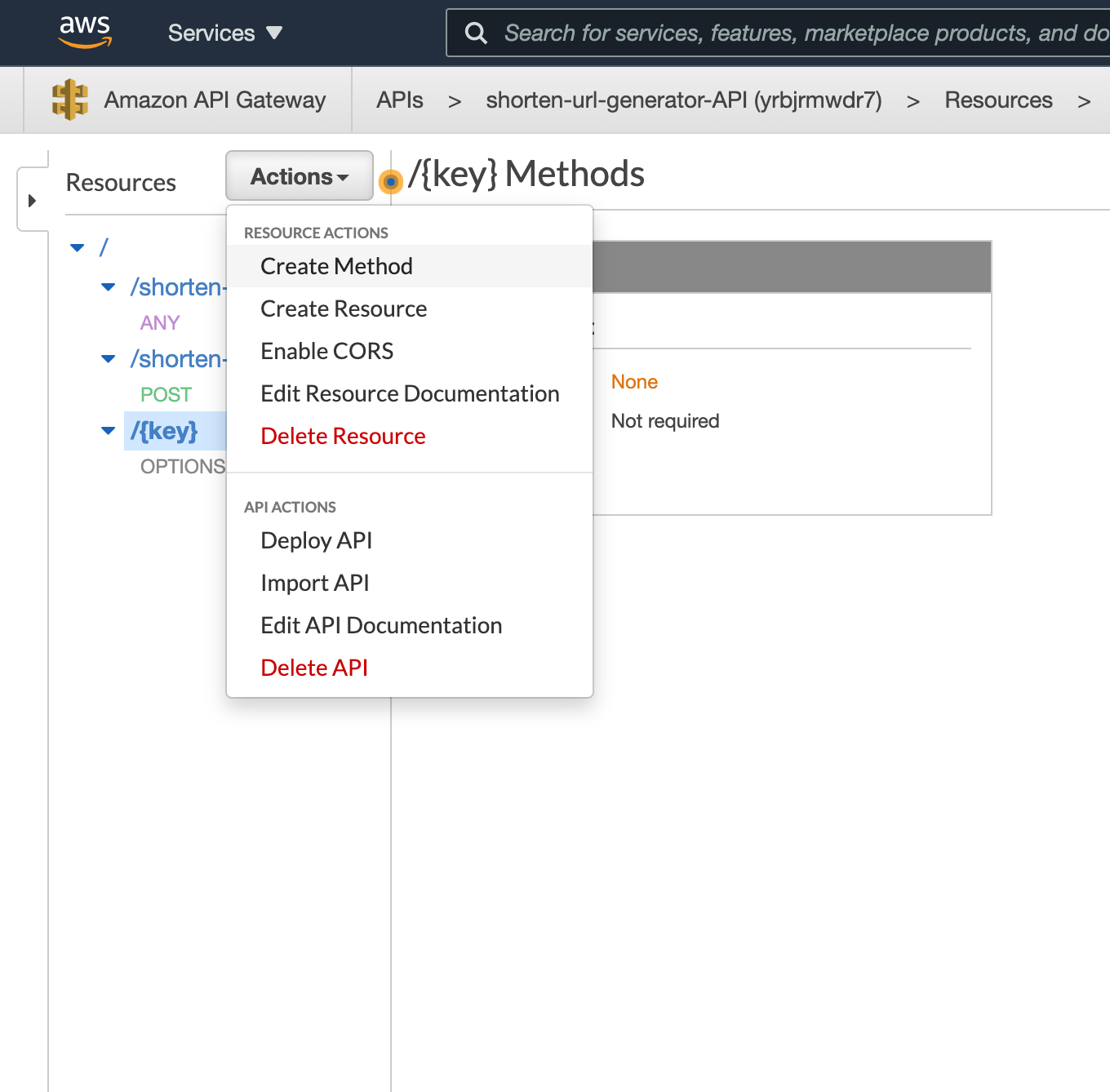1110x1092 pixels.
Task: Select the ANY method in tree
Action: point(160,323)
